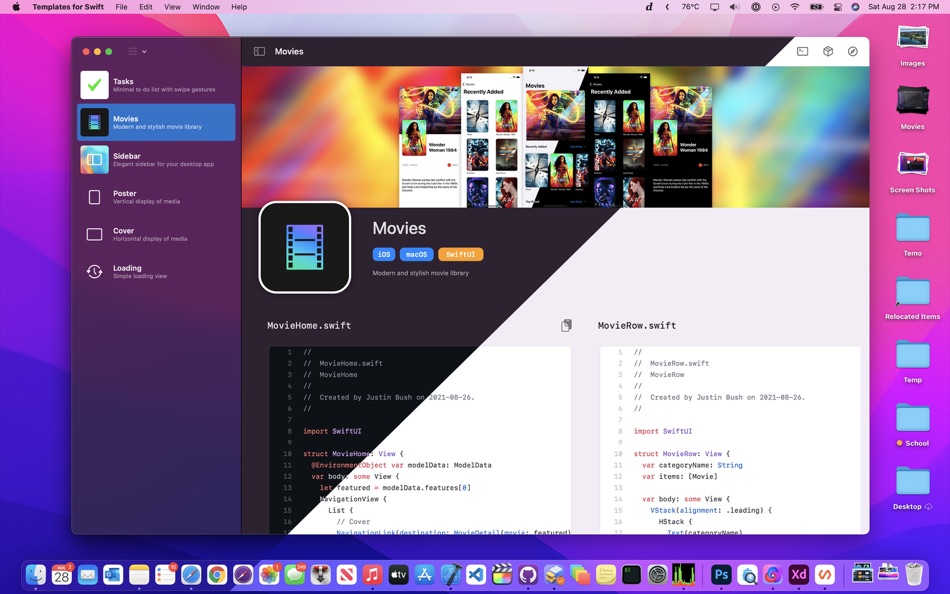950x594 pixels.
Task: Click the 76°C temperature readout in menu bar
Action: [x=690, y=7]
